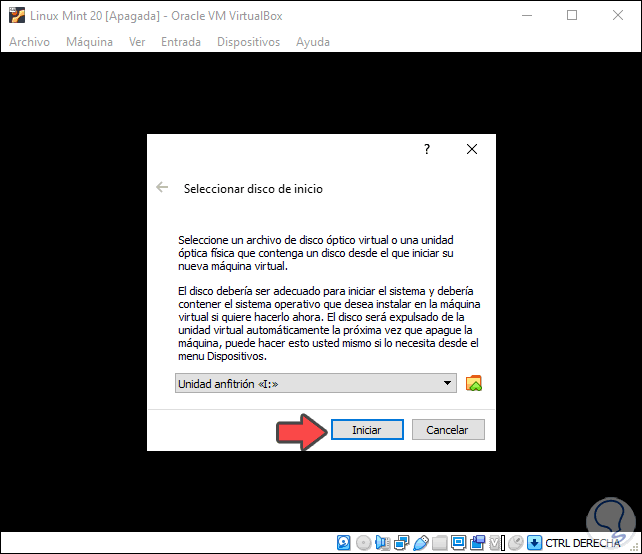Close the Seleccionar disco de inicio dialog

pyautogui.click(x=472, y=149)
